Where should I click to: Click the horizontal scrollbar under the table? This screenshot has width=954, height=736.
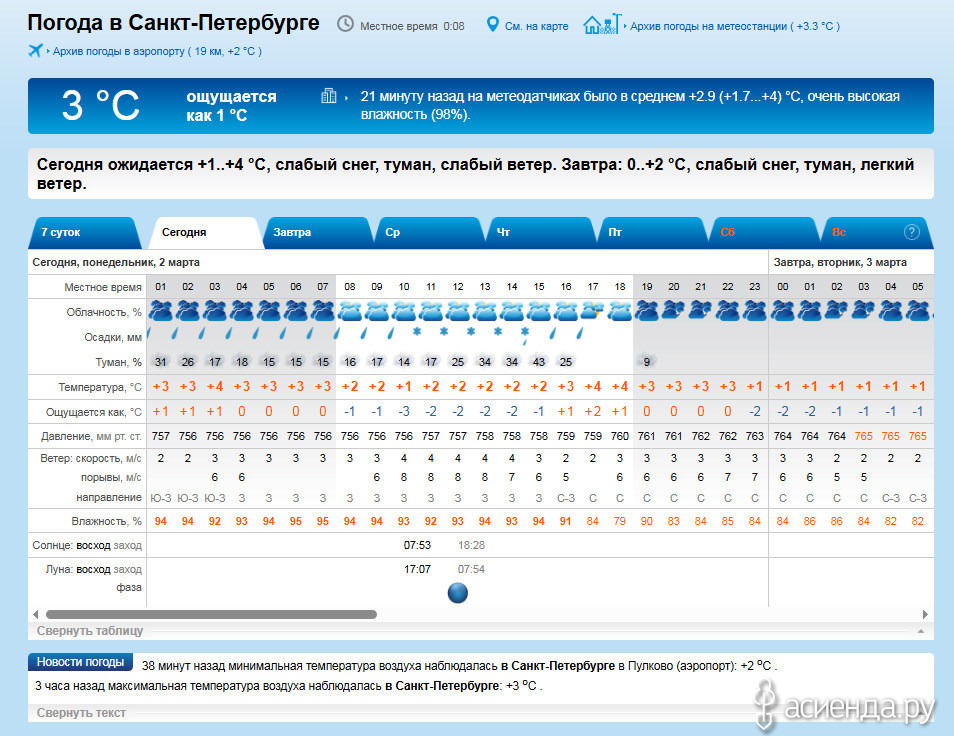coord(211,614)
